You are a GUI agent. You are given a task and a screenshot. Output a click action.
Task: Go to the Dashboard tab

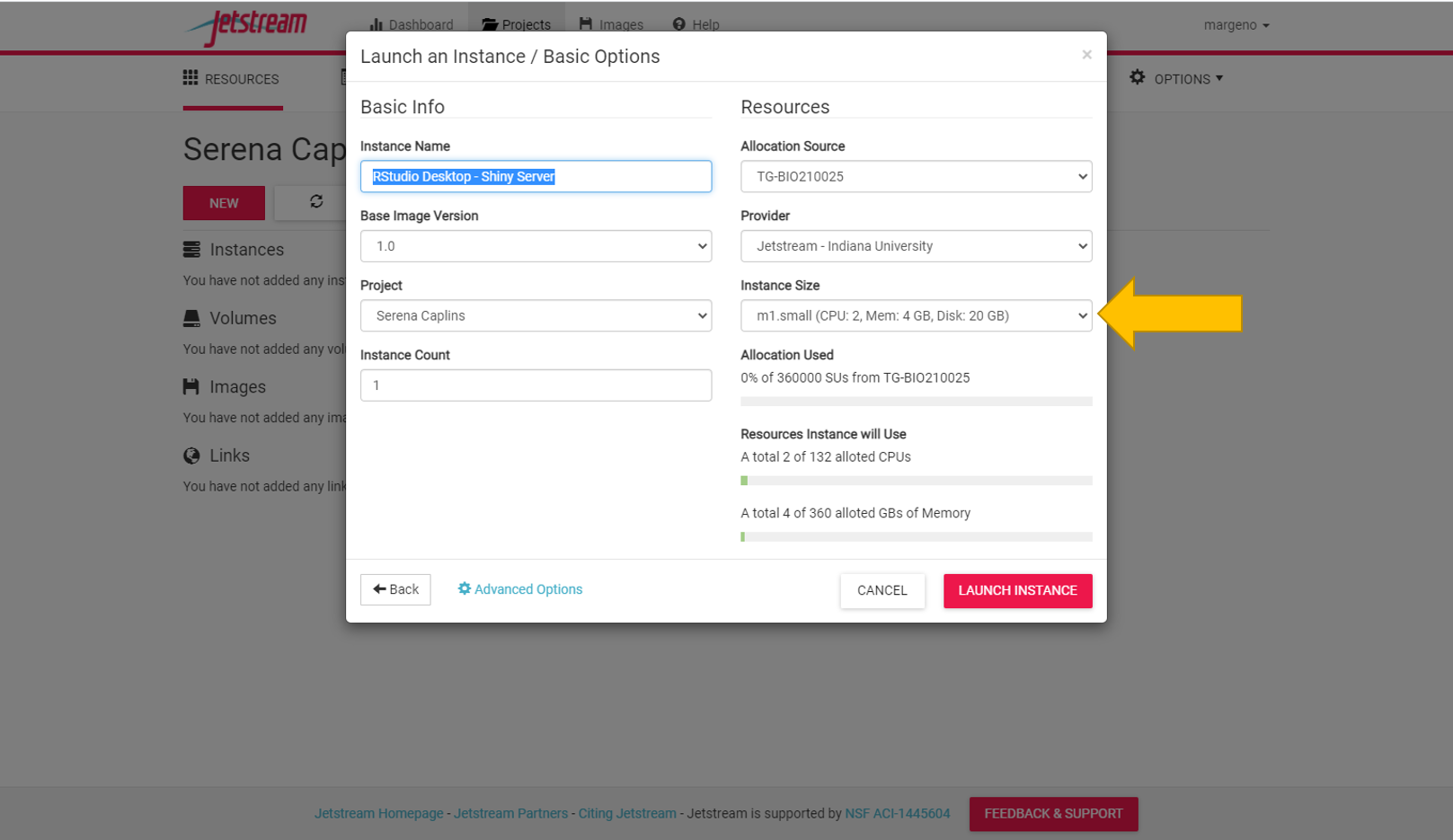point(412,25)
